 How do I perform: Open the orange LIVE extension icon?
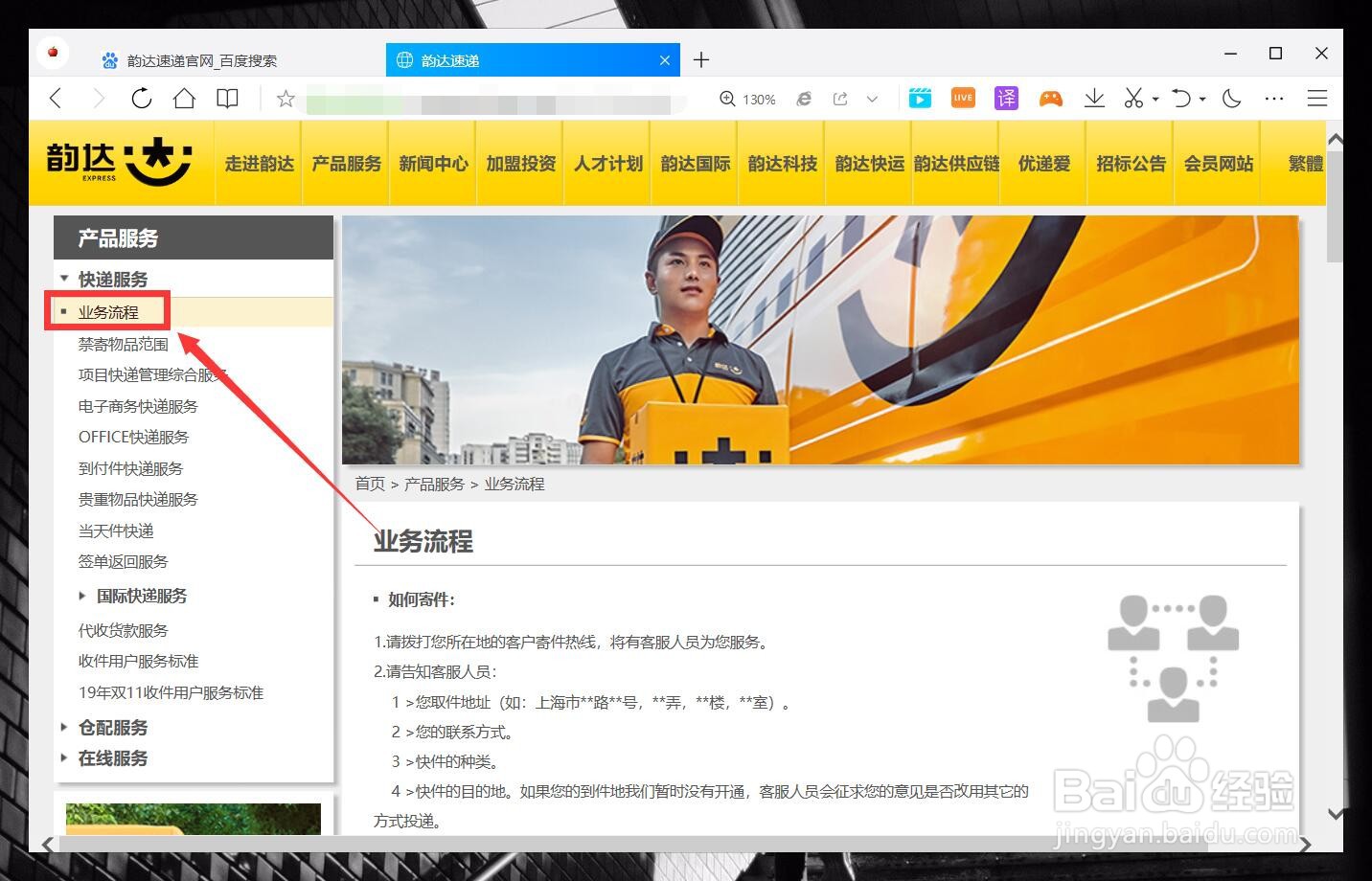963,98
